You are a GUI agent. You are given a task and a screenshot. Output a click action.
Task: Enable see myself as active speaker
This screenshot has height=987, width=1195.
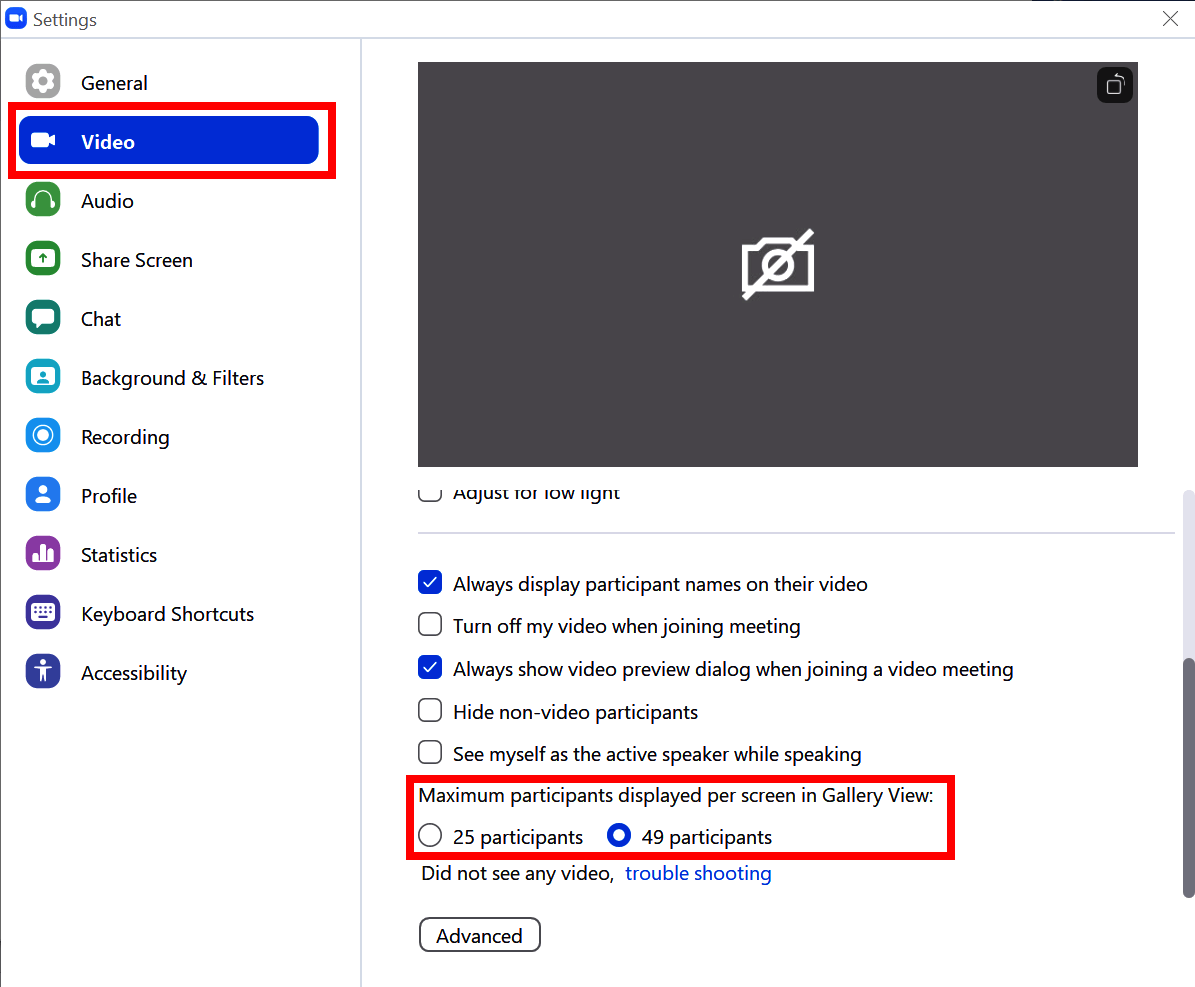tap(430, 753)
